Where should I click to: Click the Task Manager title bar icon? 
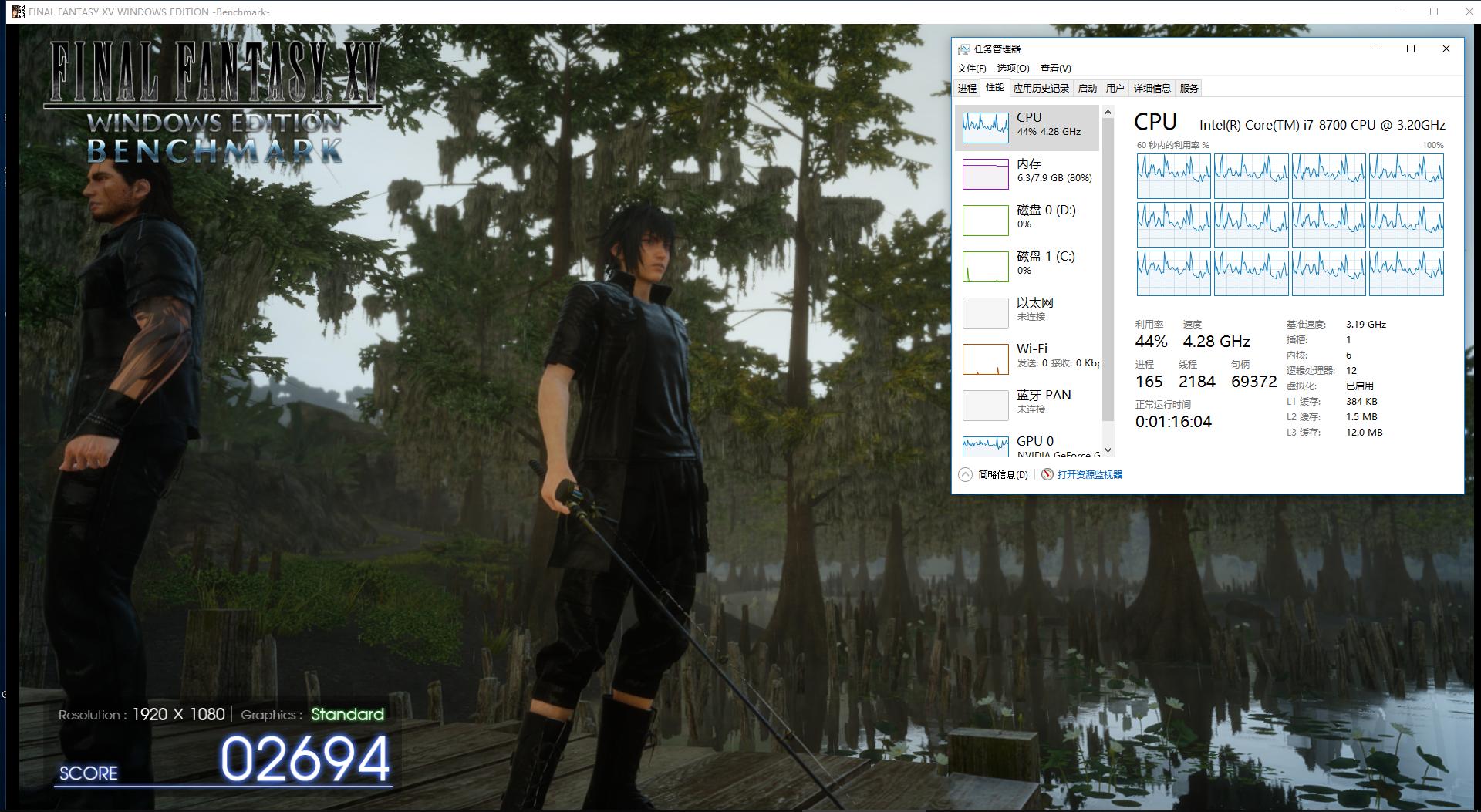tap(963, 49)
